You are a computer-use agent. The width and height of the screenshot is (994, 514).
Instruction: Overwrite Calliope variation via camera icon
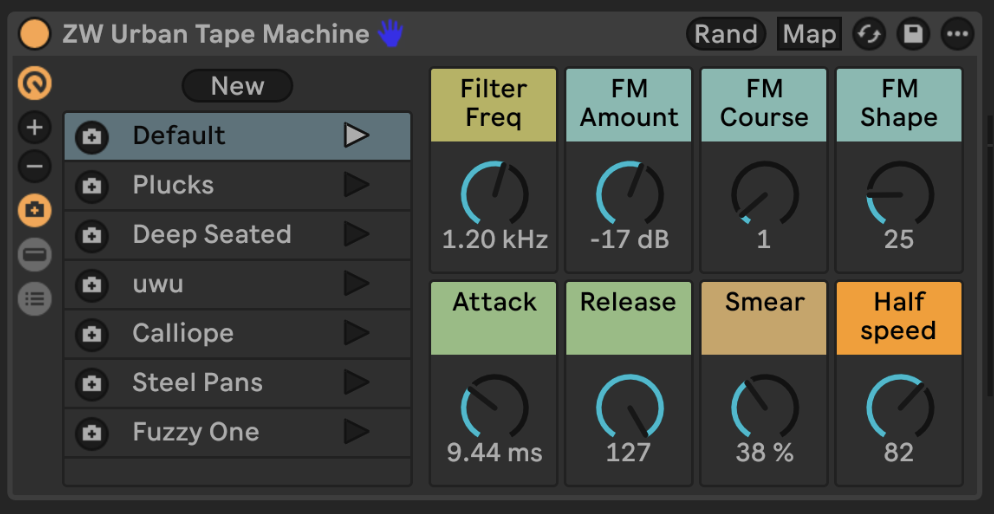pos(92,334)
